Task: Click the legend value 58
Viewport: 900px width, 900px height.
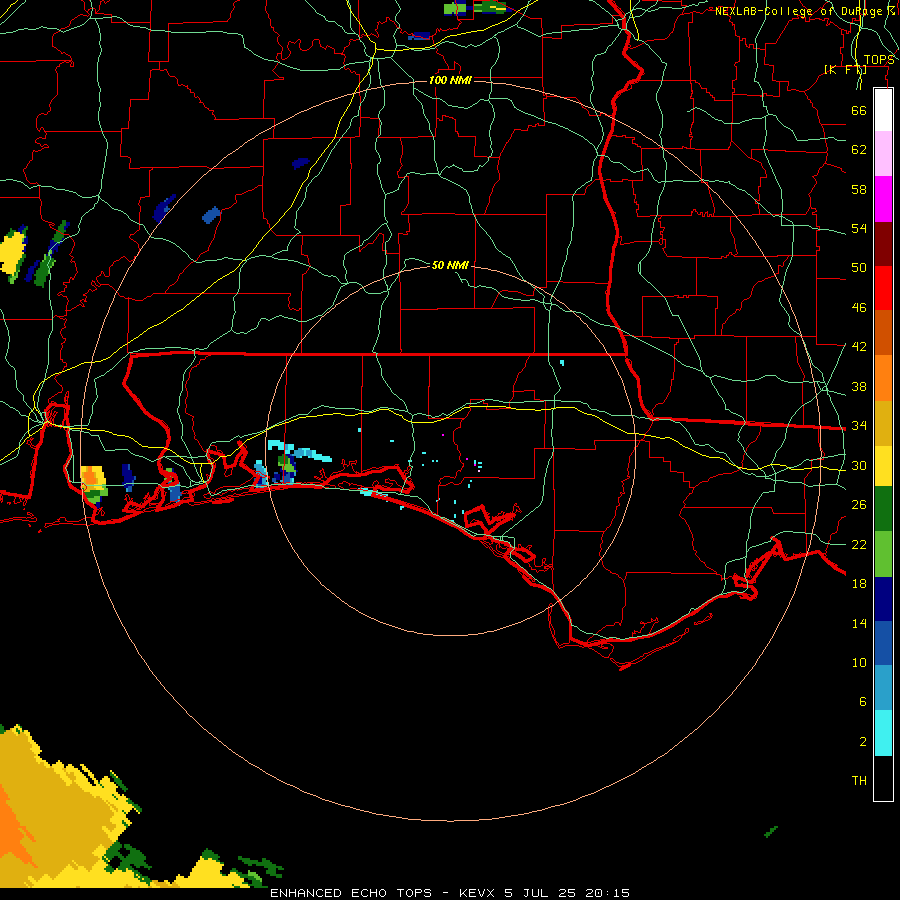Action: click(859, 189)
